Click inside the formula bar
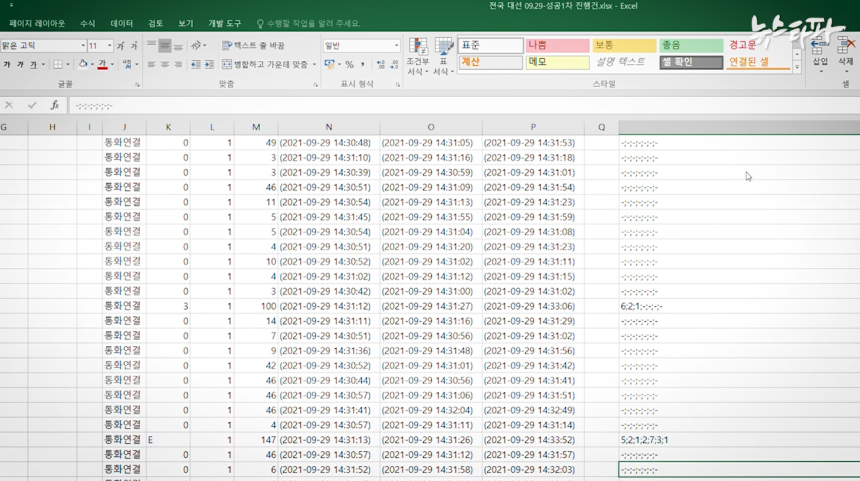This screenshot has width=860, height=481. pos(464,105)
